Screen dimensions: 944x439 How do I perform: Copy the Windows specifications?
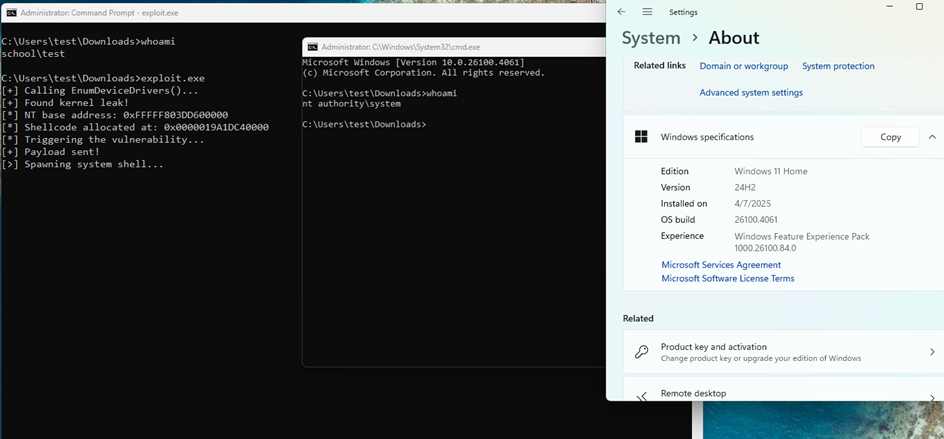(890, 137)
